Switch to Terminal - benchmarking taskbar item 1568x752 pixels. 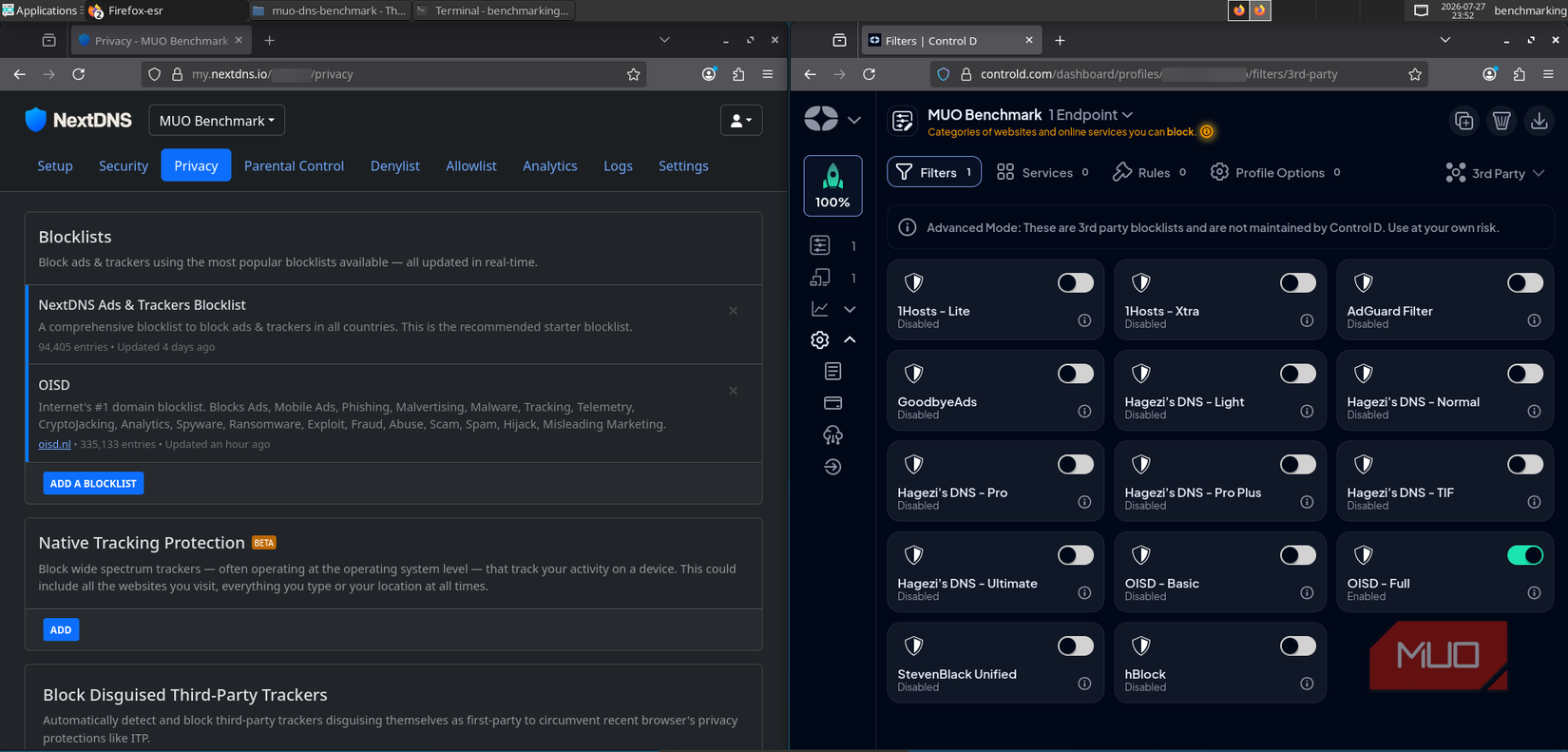493,10
